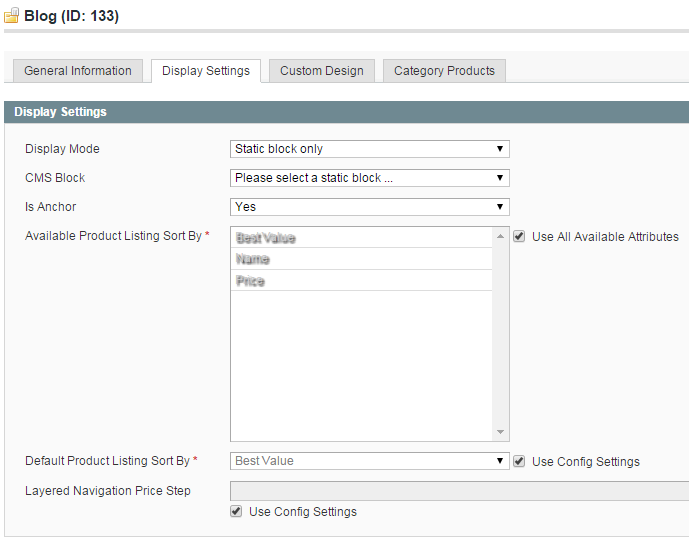Uncheck Use All Available Attributes
689x541 pixels.
(519, 236)
